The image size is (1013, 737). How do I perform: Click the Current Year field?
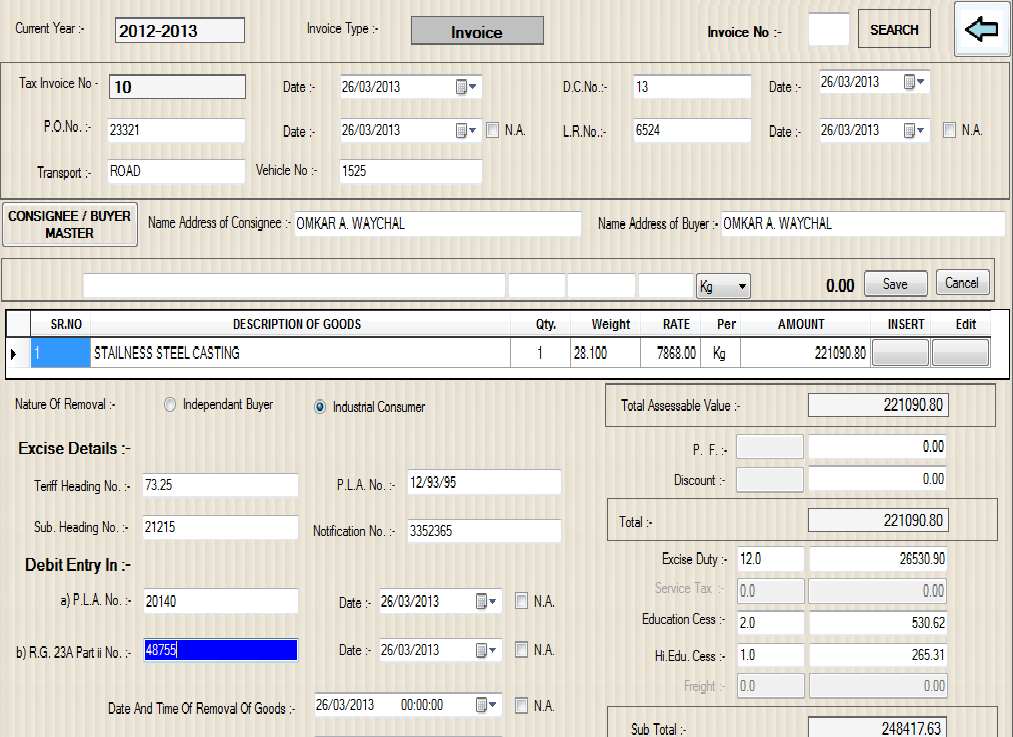[180, 30]
